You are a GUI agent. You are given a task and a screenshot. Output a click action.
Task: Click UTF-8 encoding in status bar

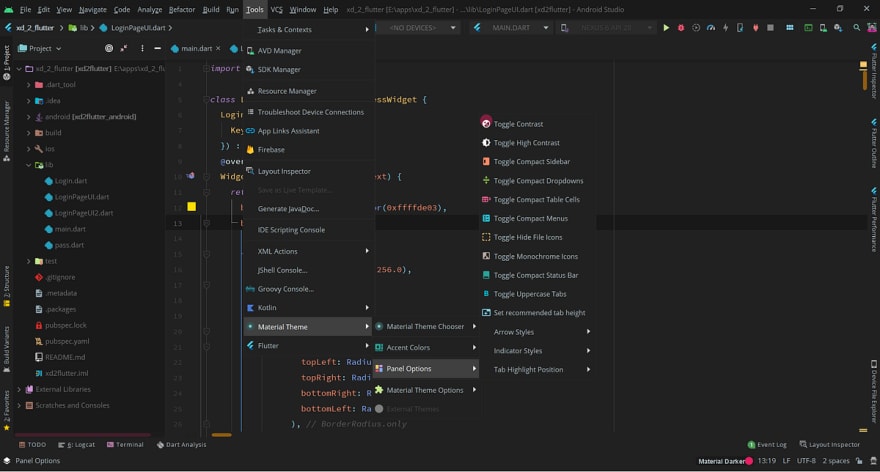pos(806,461)
